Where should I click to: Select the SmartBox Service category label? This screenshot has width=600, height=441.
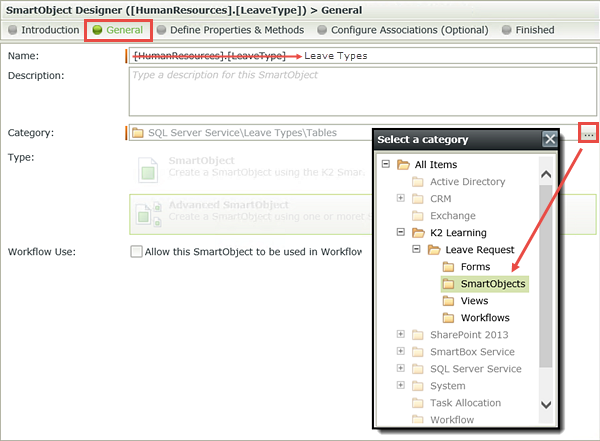coord(472,352)
